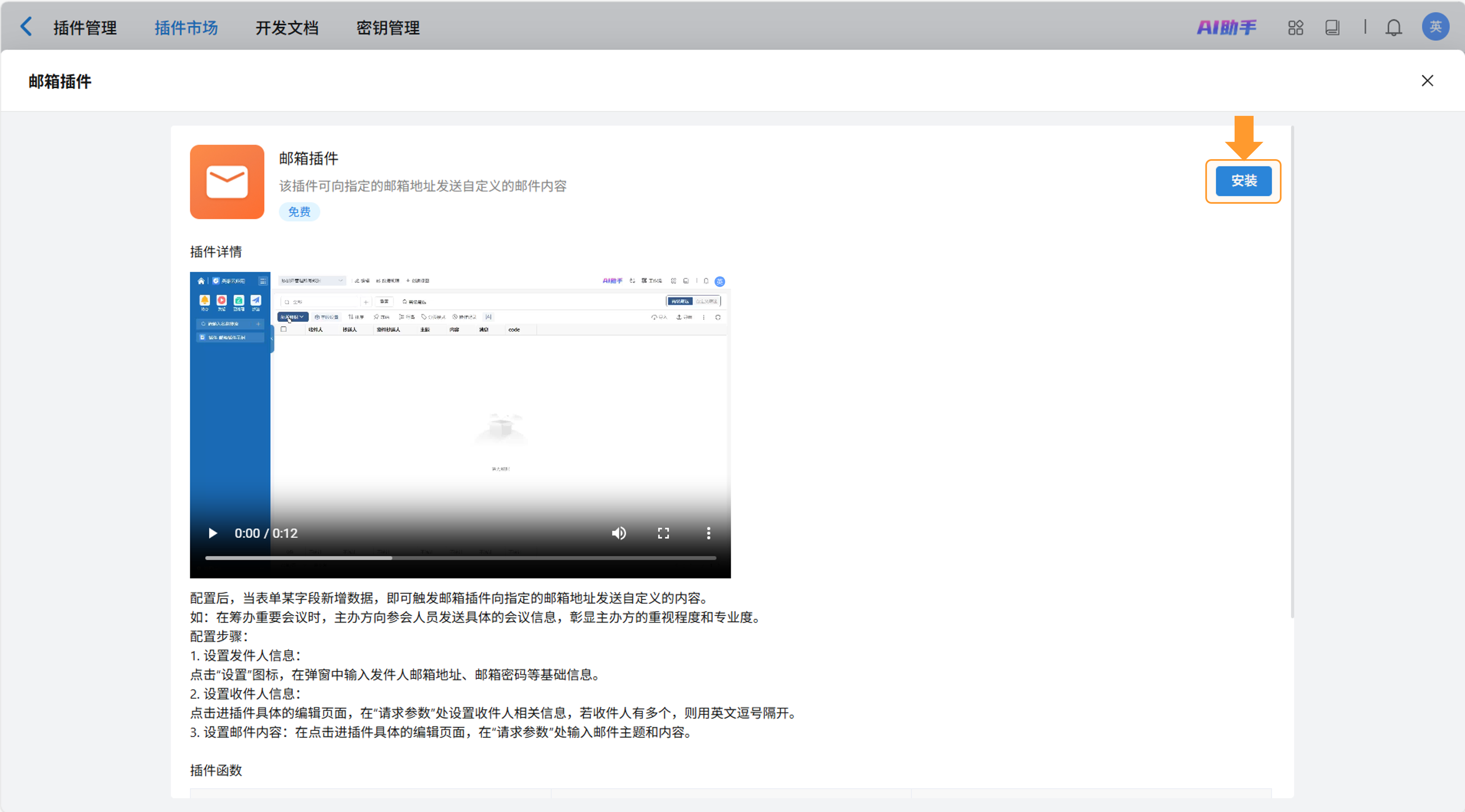Open notifications bell
1465x812 pixels.
pos(1393,27)
